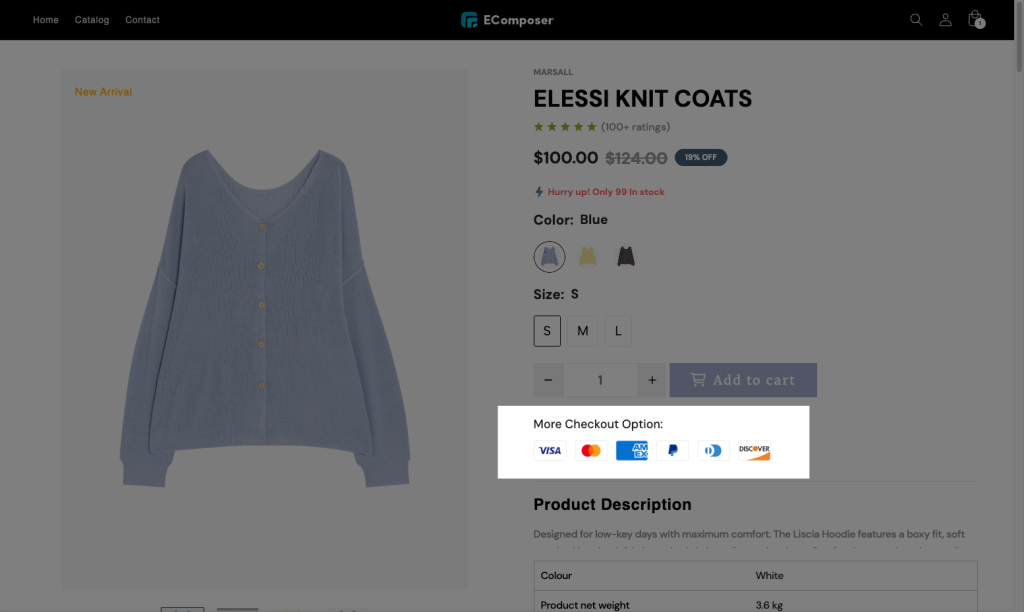Select the Visa payment icon
The height and width of the screenshot is (612, 1024).
coord(550,450)
